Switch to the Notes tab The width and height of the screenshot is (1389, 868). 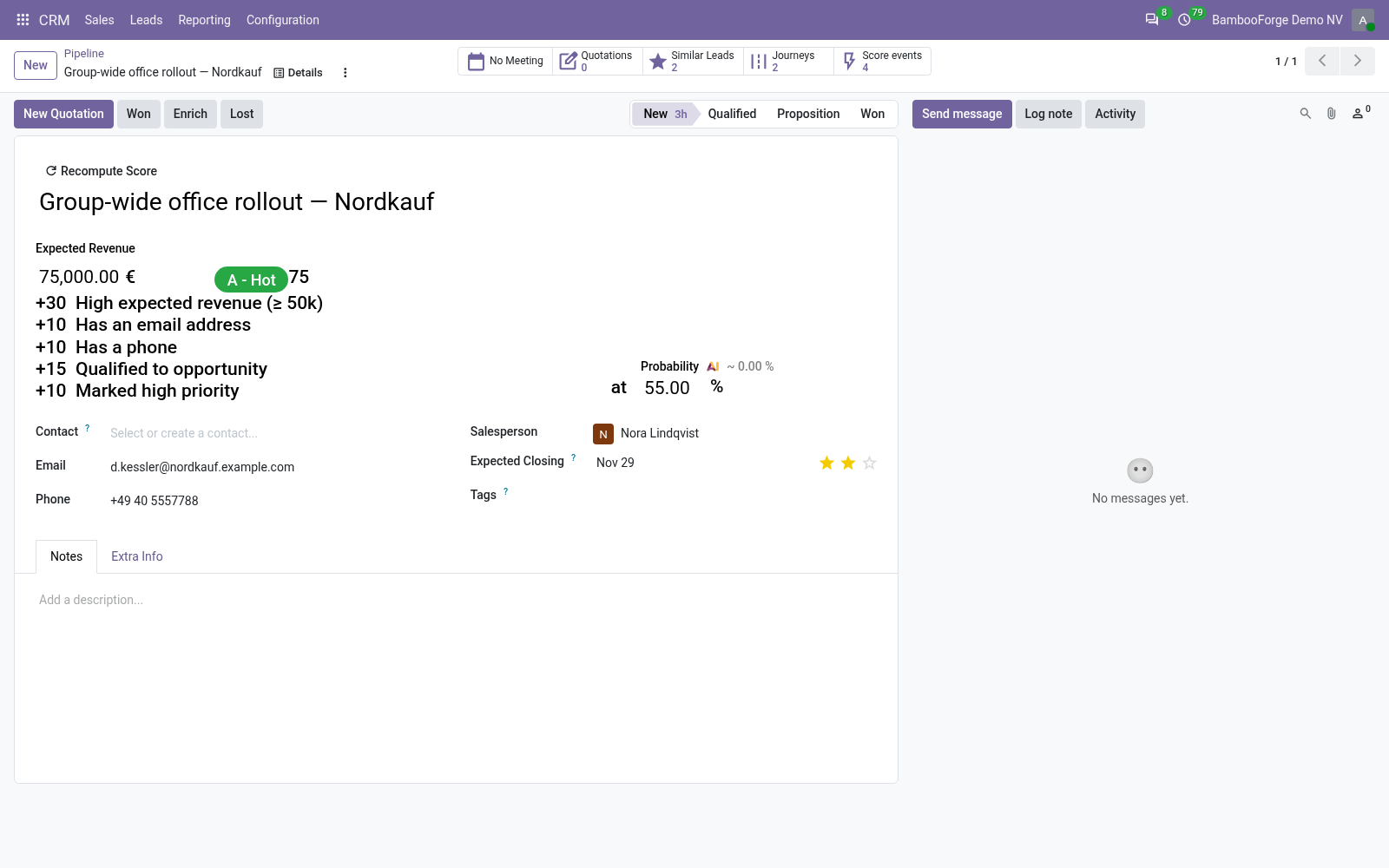[x=66, y=556]
